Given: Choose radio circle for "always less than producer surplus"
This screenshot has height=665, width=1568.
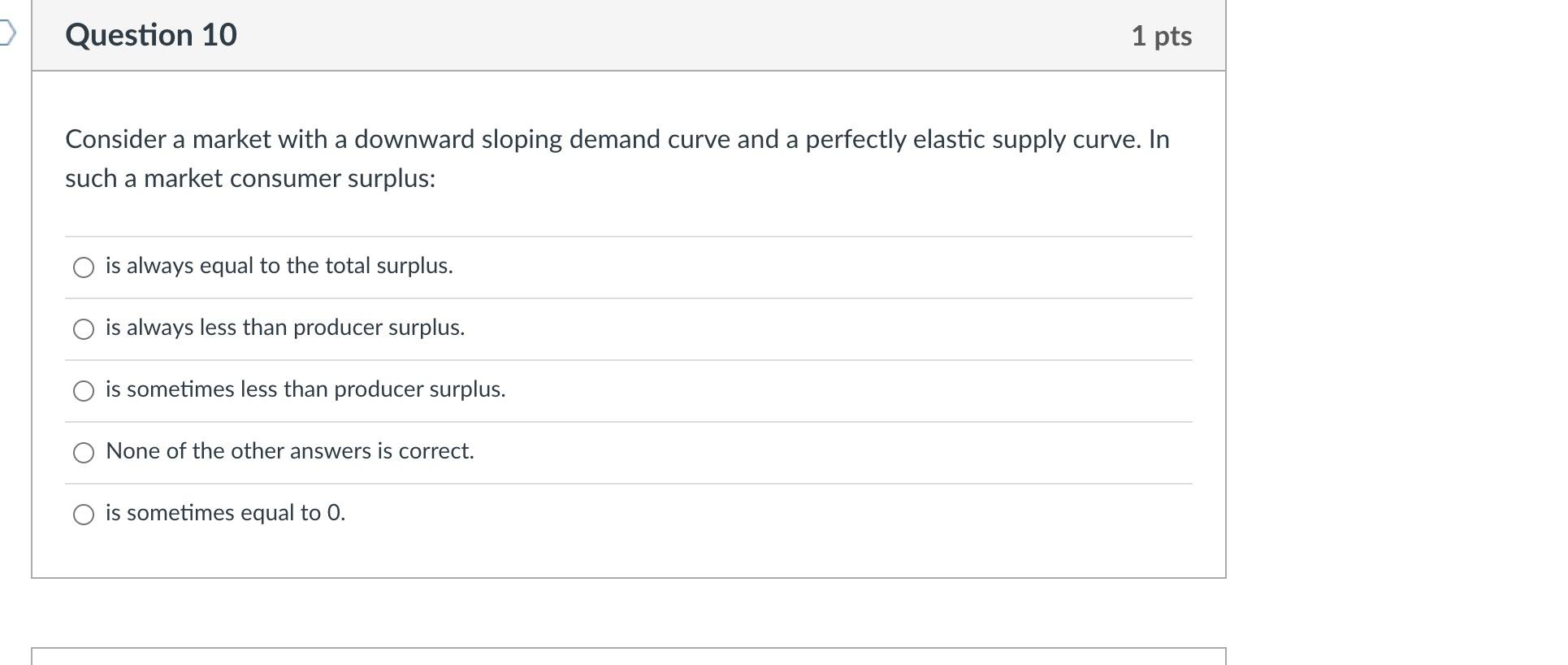Looking at the screenshot, I should tap(84, 329).
